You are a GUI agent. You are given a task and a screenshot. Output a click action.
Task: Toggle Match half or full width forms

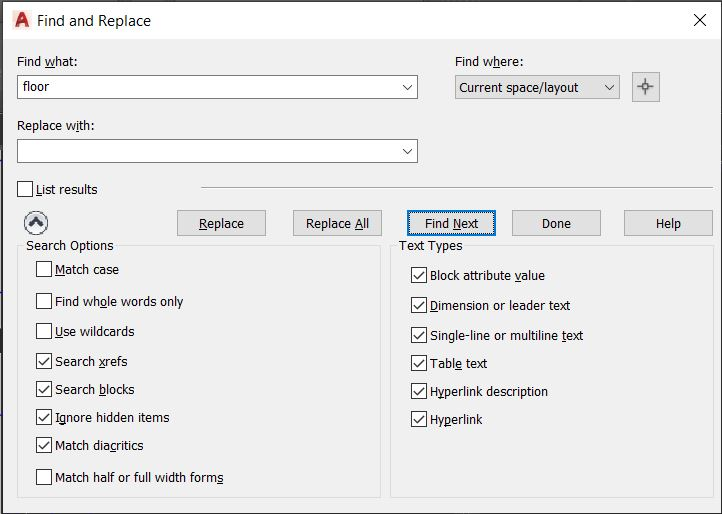click(x=44, y=477)
